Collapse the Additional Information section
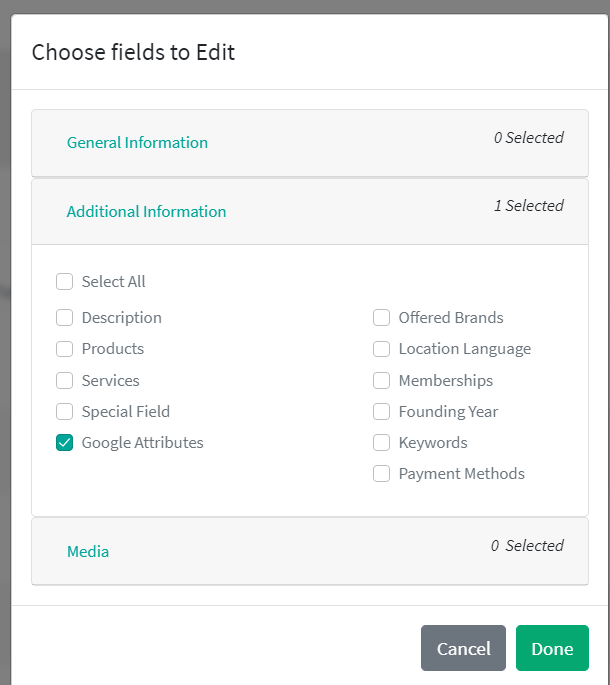The image size is (610, 685). click(x=146, y=212)
